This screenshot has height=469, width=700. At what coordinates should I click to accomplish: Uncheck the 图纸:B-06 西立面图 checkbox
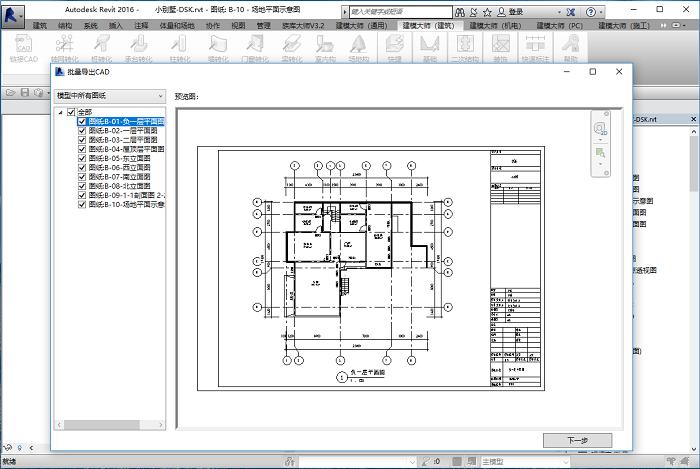(x=82, y=168)
